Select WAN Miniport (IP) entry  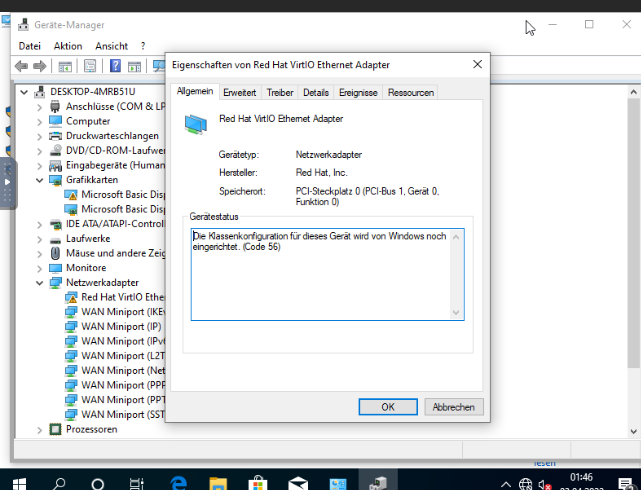(113, 327)
